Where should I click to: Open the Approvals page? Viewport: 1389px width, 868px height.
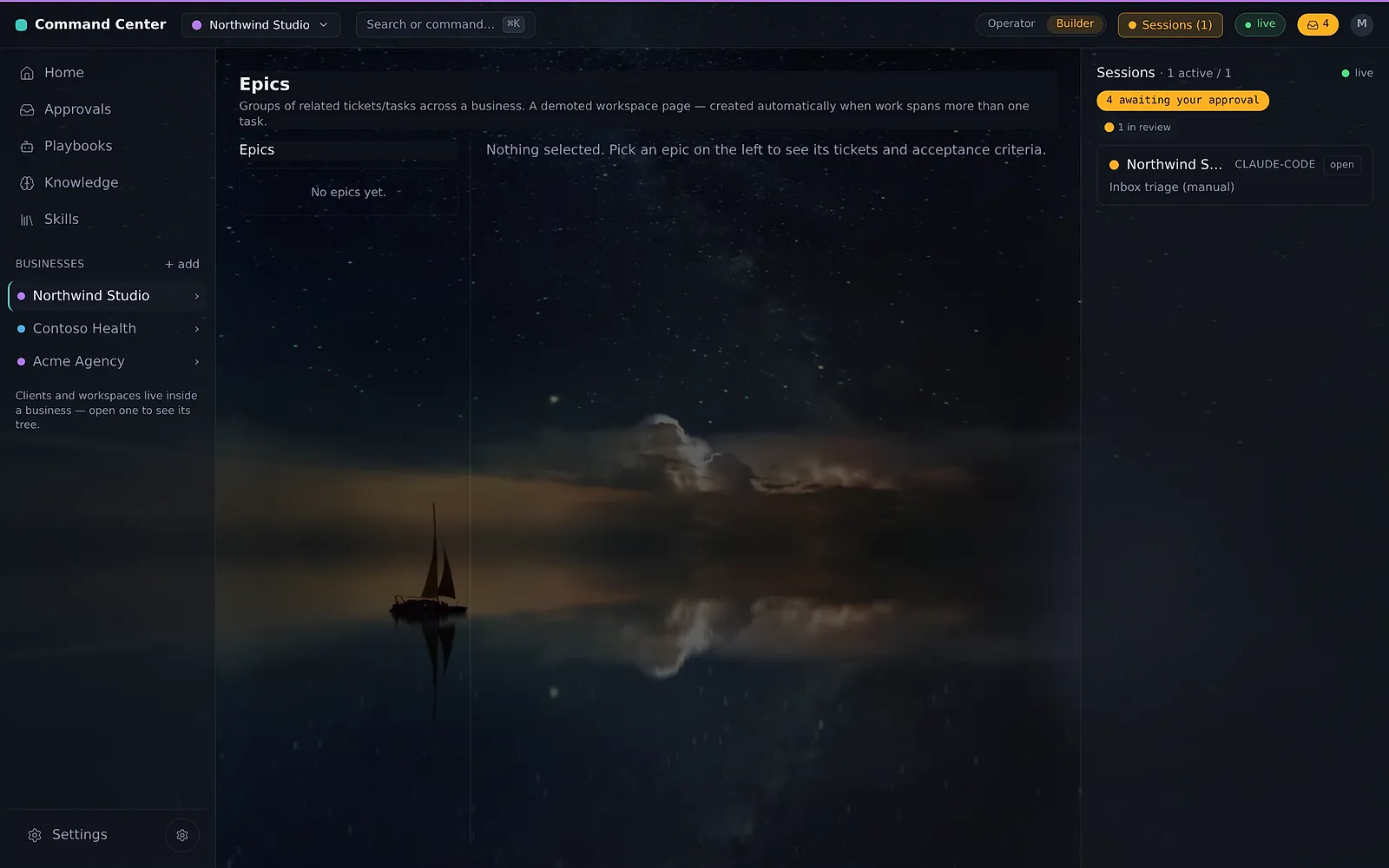(x=108, y=109)
